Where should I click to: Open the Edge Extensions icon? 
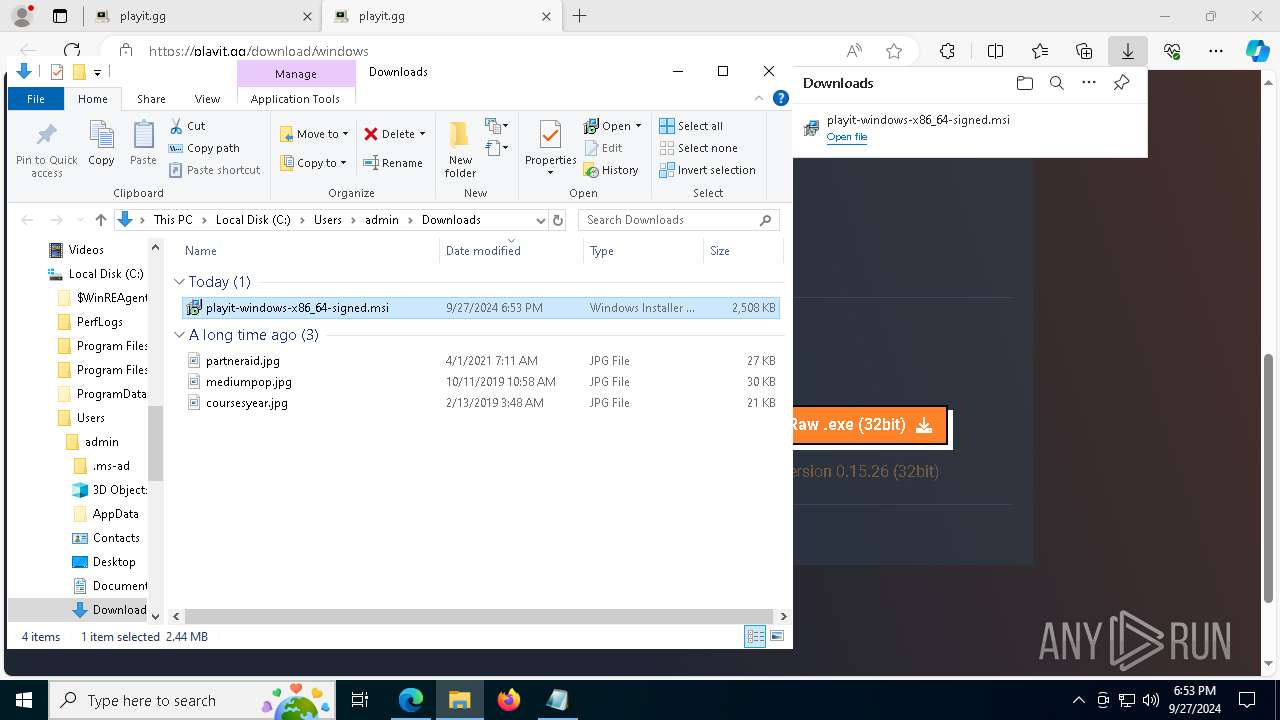(947, 51)
